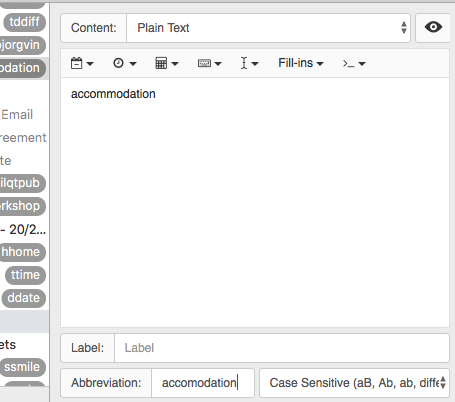Select the ttime snippet in sidebar
This screenshot has width=455, height=402.
tap(25, 275)
